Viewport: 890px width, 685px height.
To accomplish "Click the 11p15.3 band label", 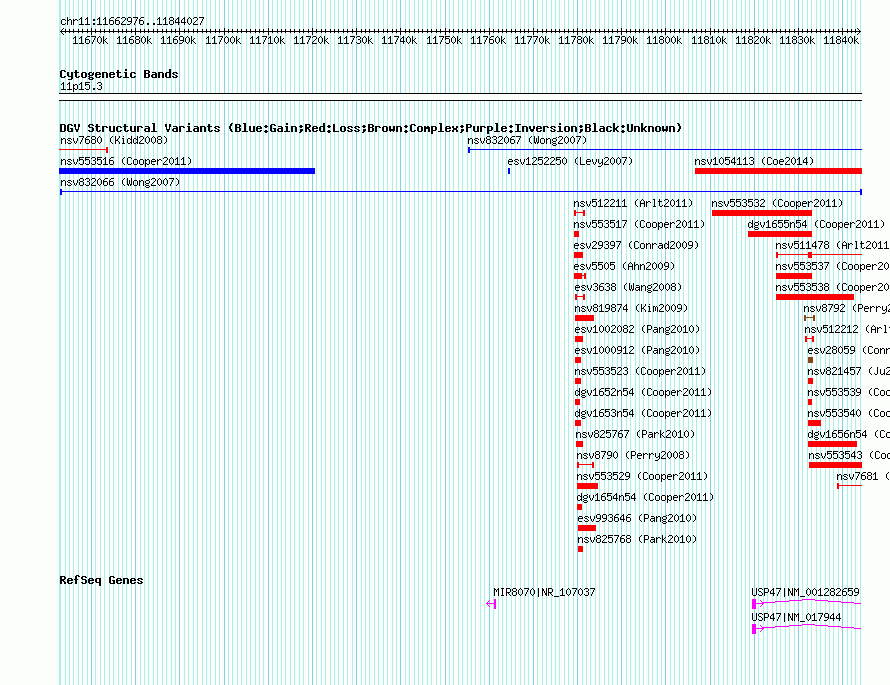I will (x=81, y=86).
